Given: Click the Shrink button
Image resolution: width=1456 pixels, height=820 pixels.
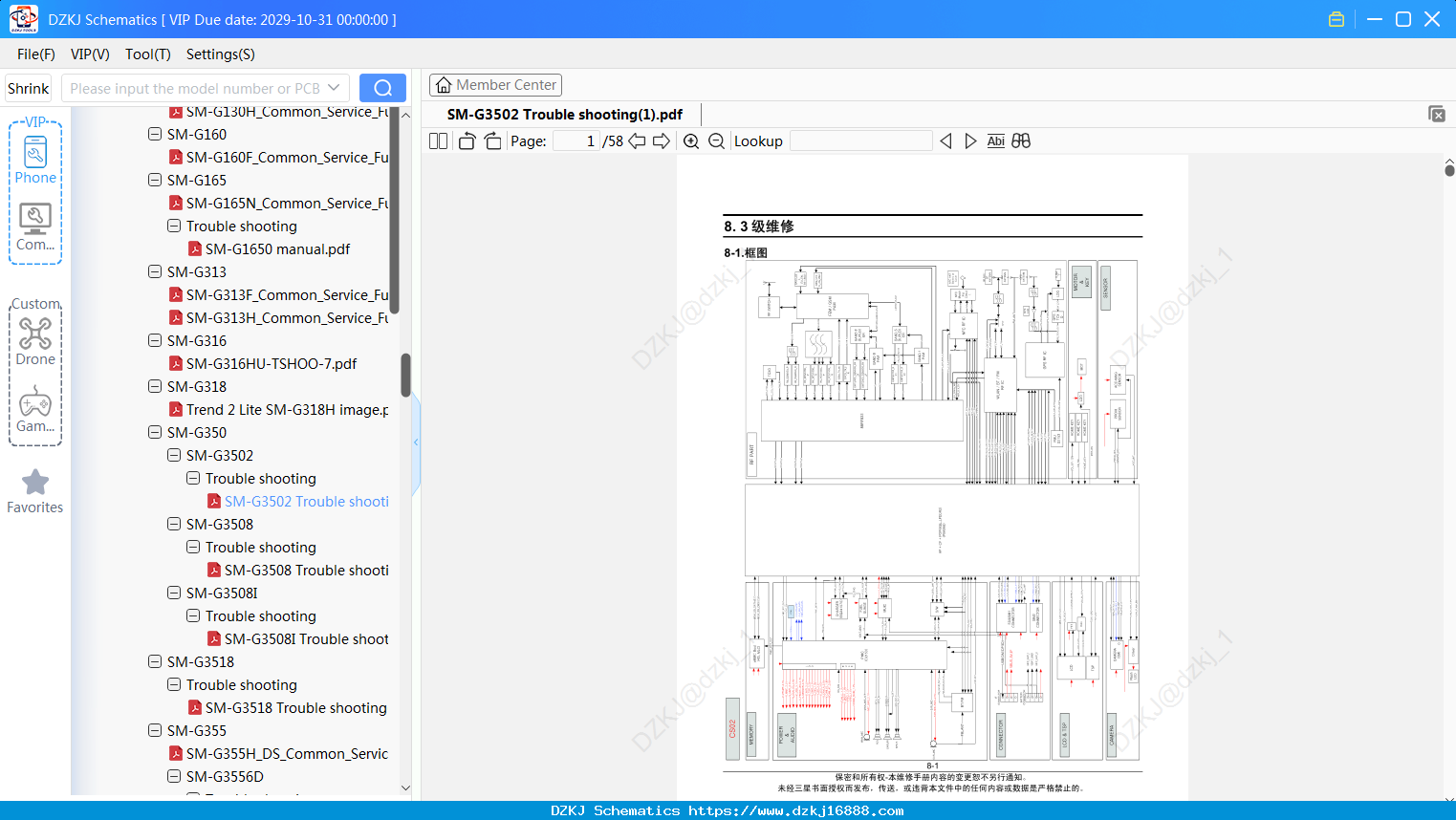Looking at the screenshot, I should tap(28, 88).
